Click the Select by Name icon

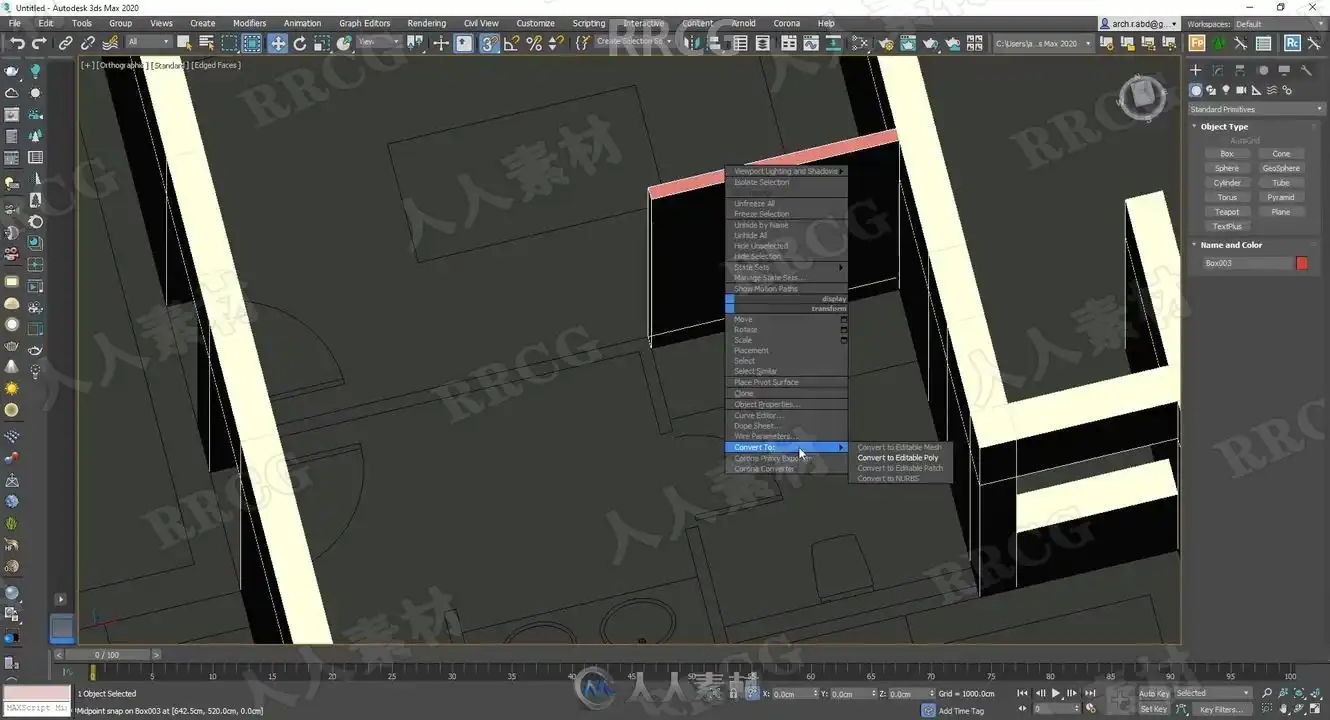pos(206,43)
